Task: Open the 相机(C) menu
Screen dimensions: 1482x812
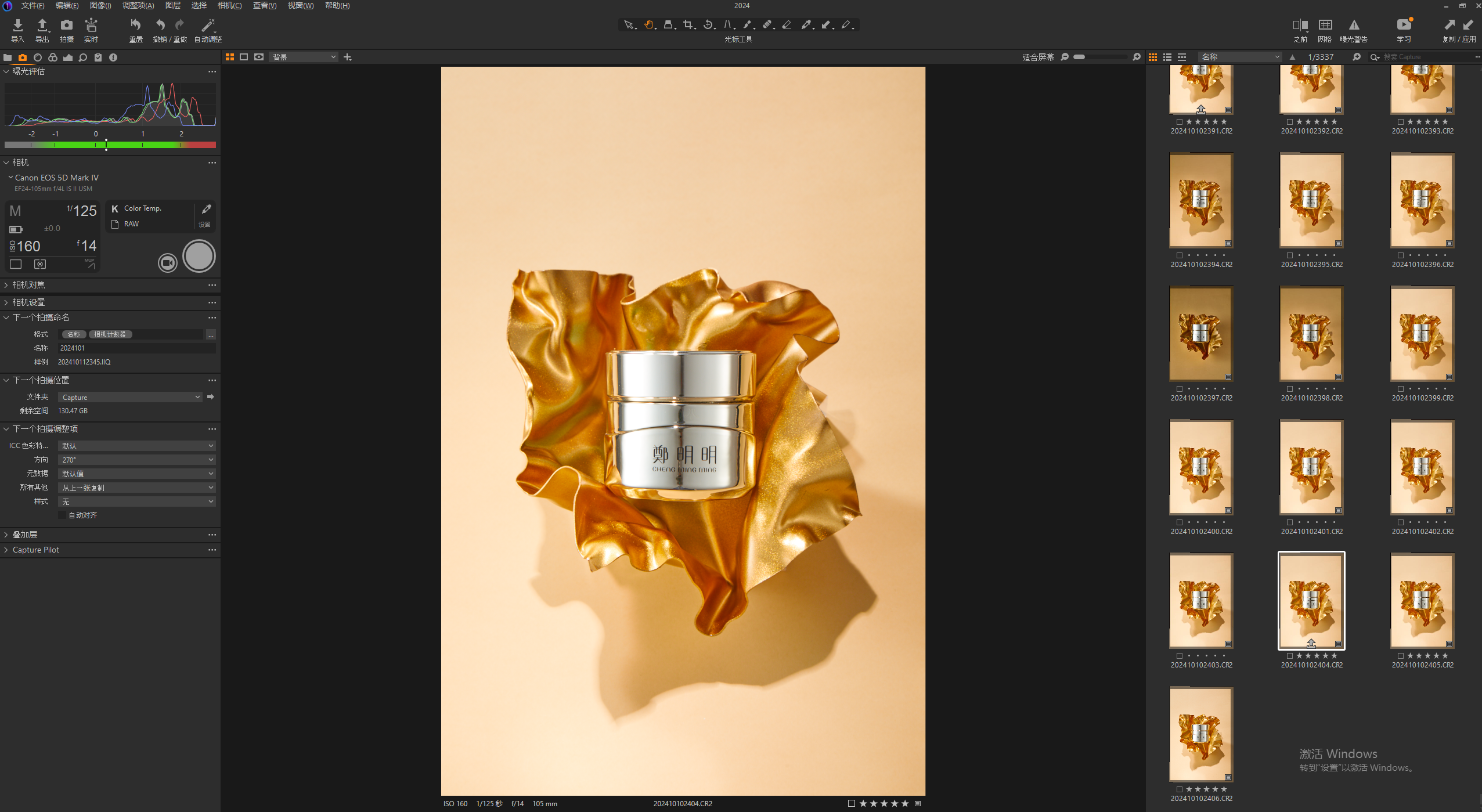Action: click(229, 6)
